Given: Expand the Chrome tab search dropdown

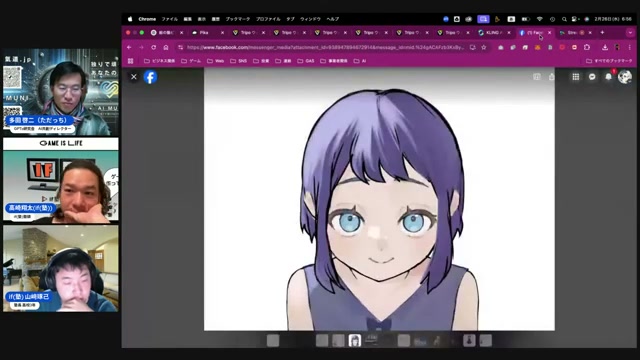Looking at the screenshot, I should tap(630, 32).
